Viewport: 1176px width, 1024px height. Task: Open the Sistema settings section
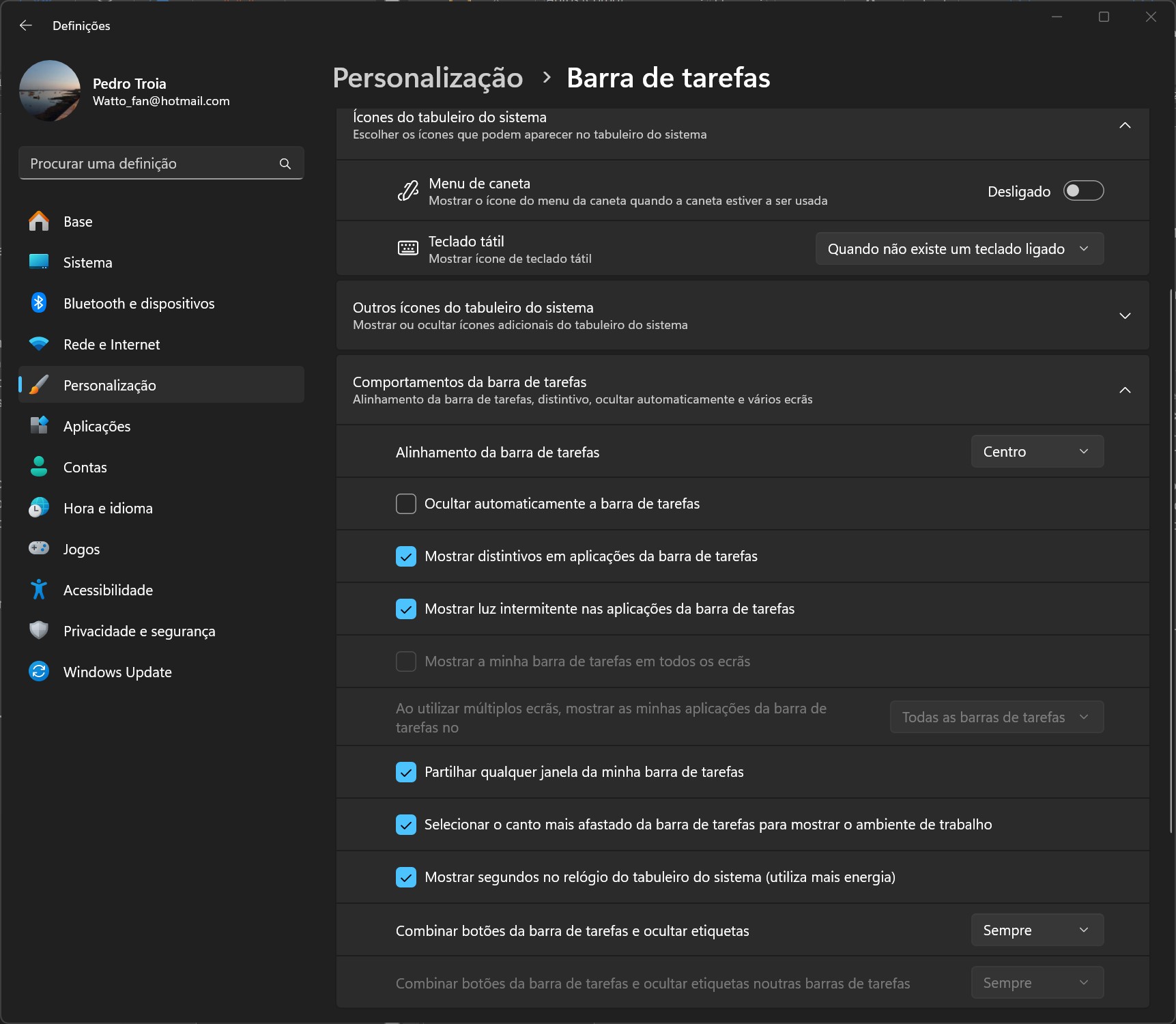tap(88, 263)
